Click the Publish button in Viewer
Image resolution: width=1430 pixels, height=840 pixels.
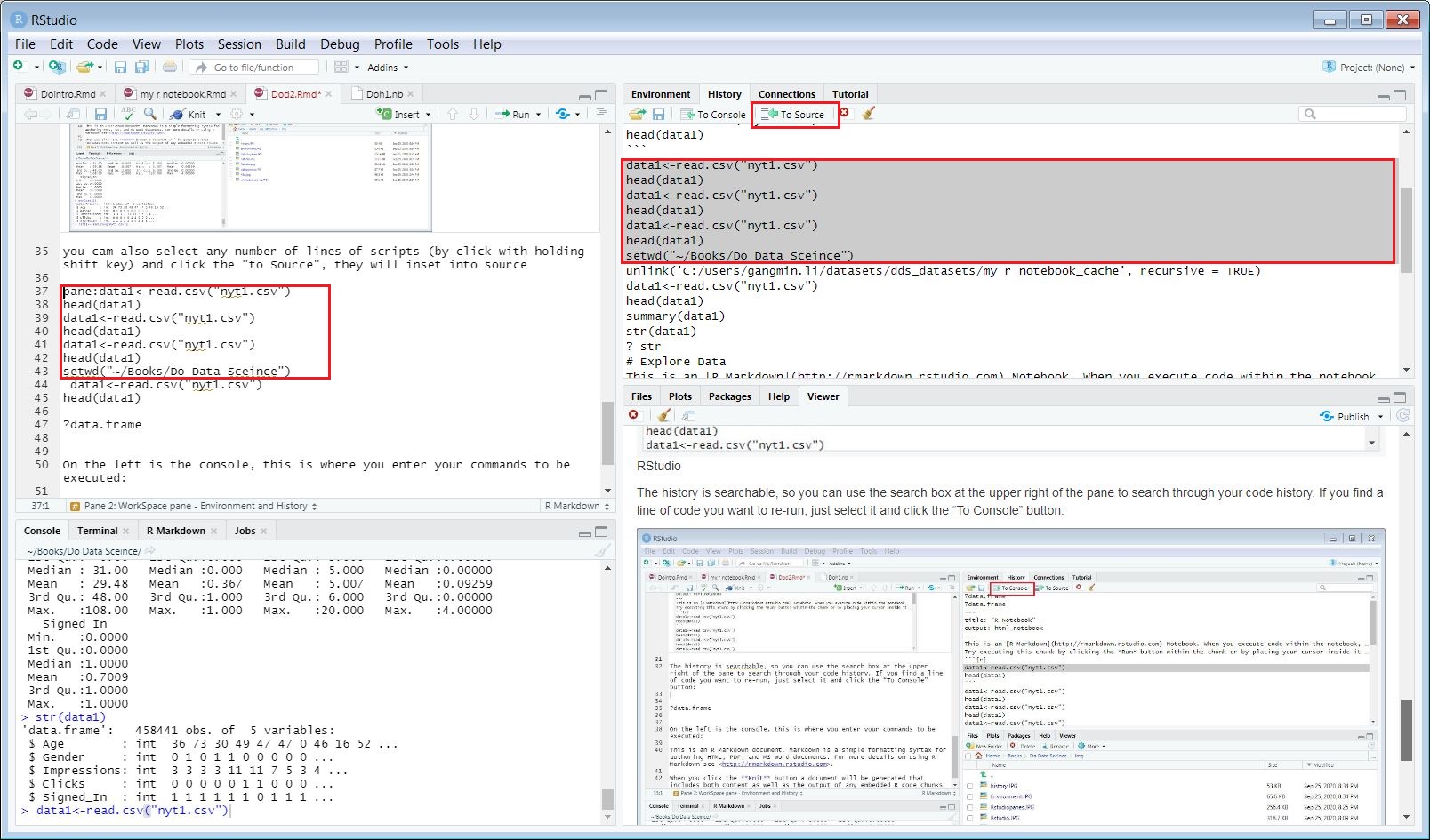pos(1346,416)
